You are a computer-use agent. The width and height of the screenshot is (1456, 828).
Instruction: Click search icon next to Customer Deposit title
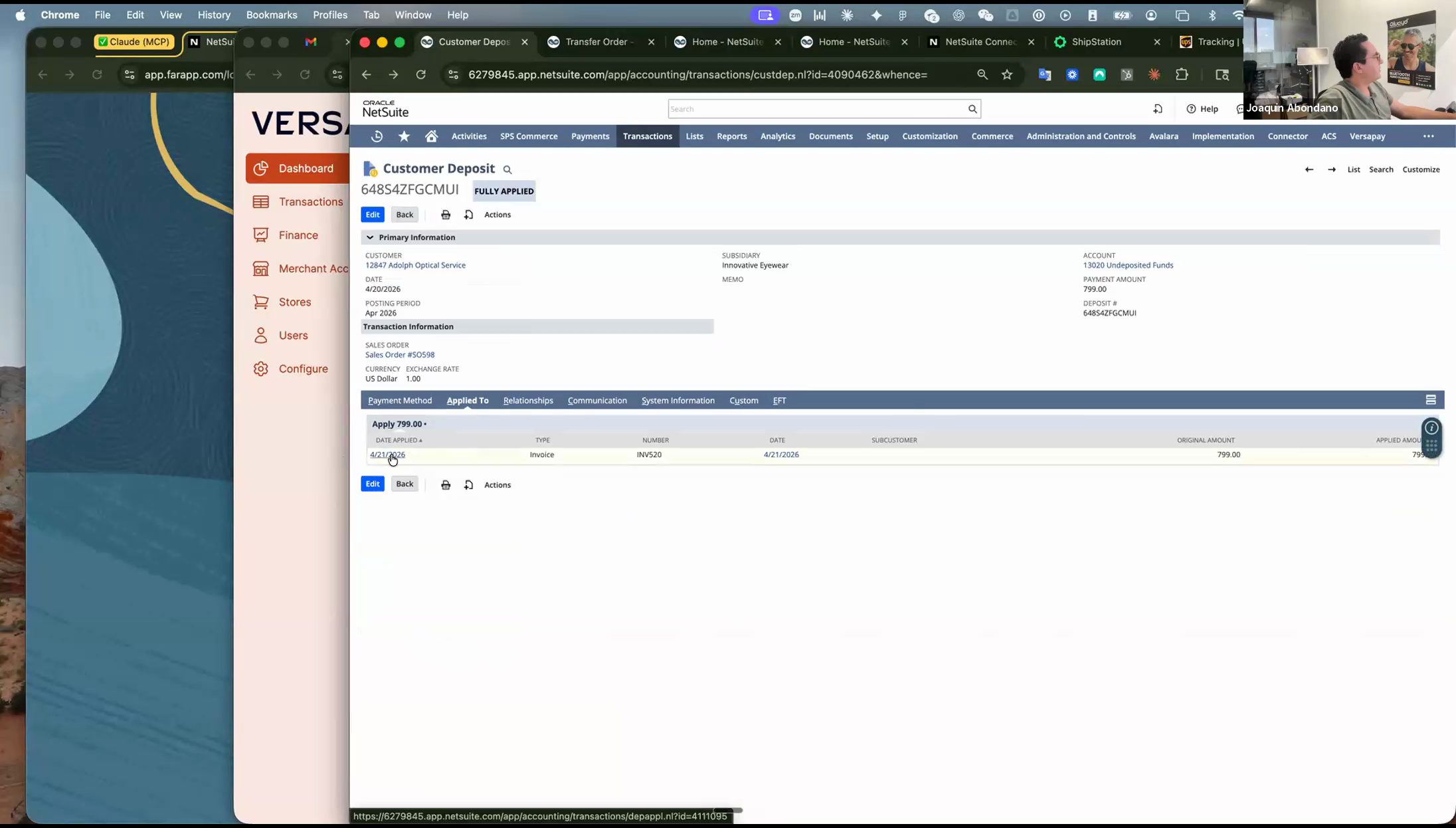(x=507, y=169)
